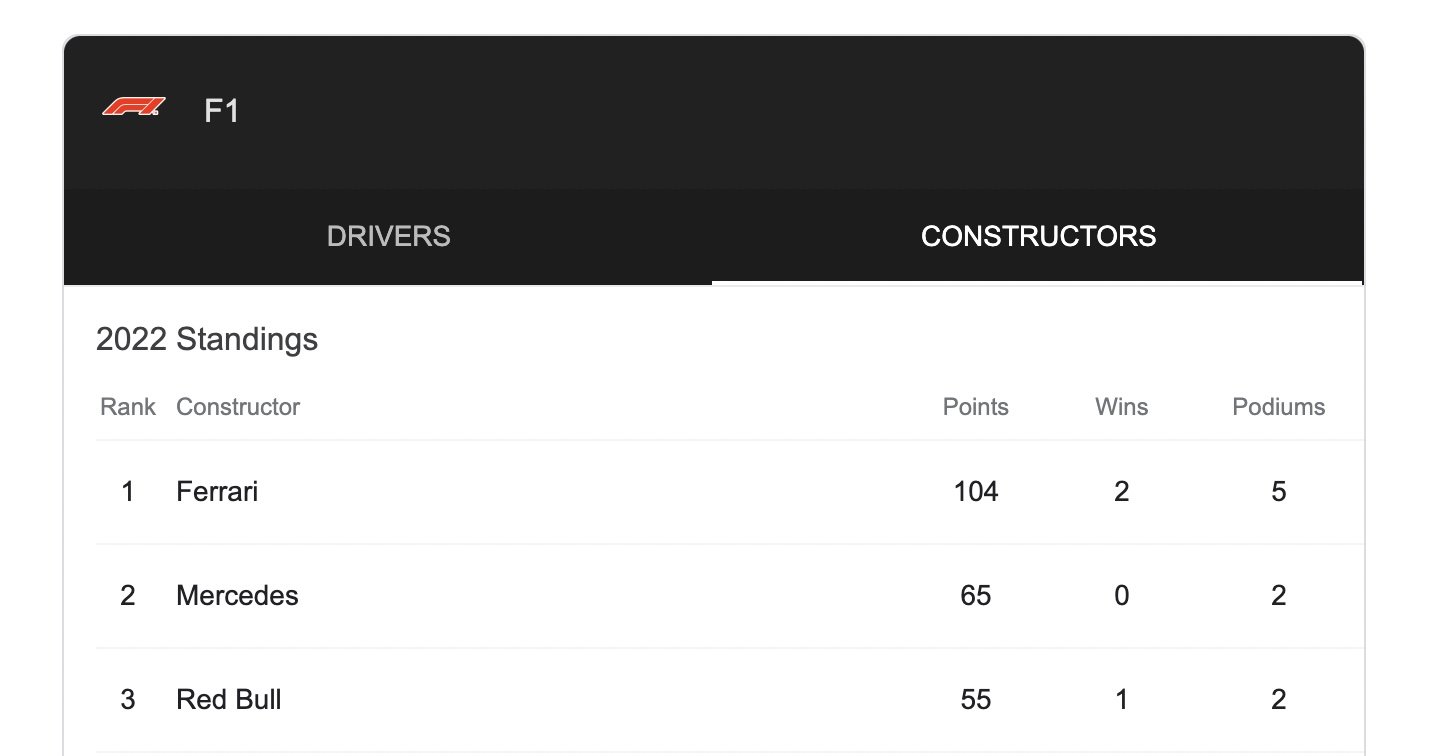Open the Ferrari constructor row

point(217,492)
